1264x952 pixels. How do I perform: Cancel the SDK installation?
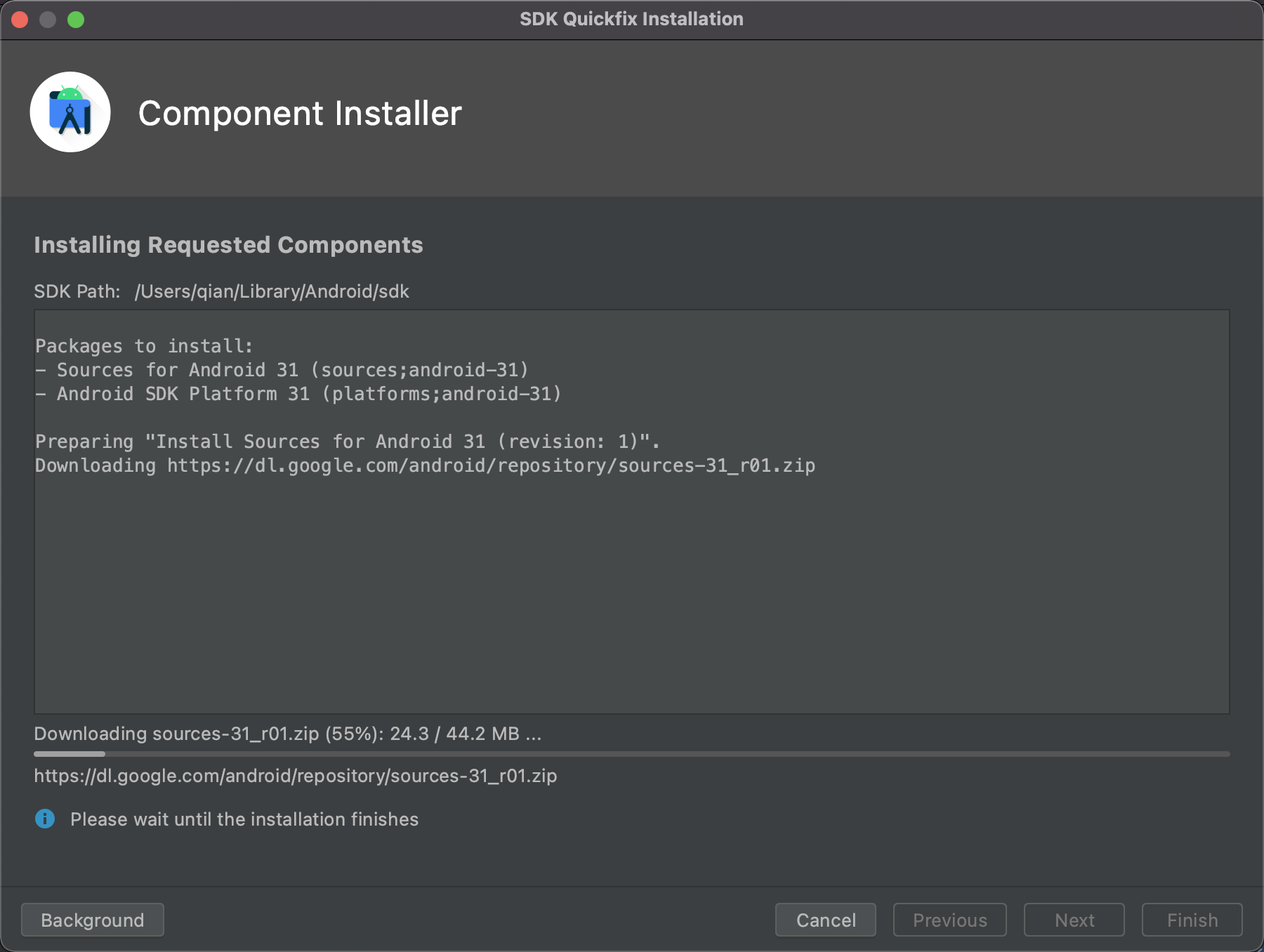(x=826, y=920)
